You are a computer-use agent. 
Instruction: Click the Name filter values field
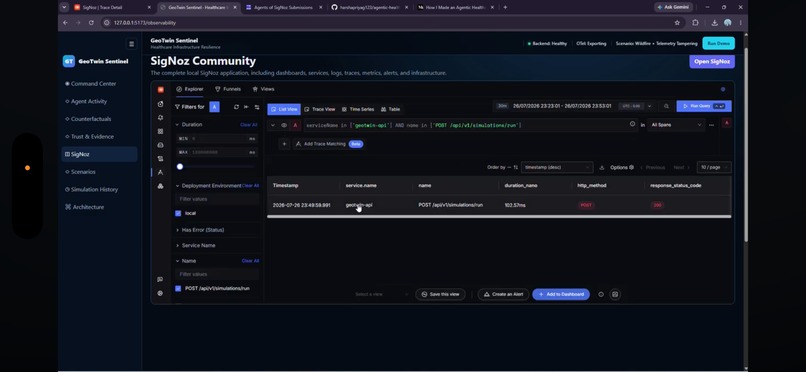click(x=217, y=274)
